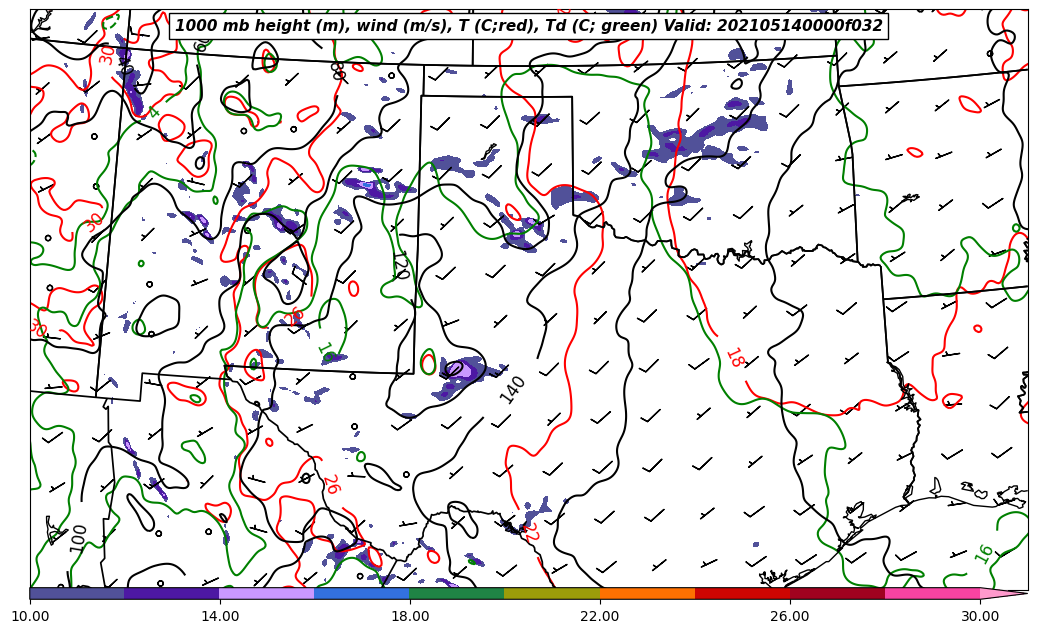Click the black 80 height contour label
This screenshot has width=1037, height=633.
coord(338,71)
